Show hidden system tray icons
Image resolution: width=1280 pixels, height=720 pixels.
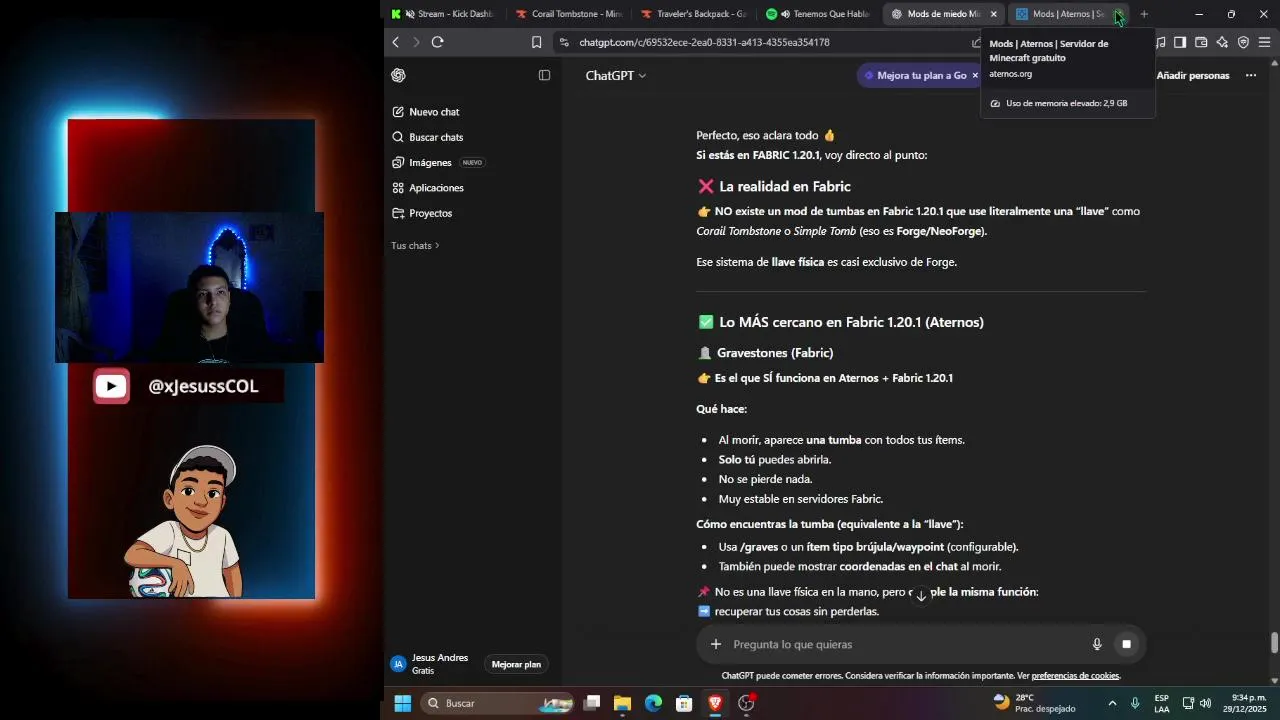pyautogui.click(x=1112, y=703)
